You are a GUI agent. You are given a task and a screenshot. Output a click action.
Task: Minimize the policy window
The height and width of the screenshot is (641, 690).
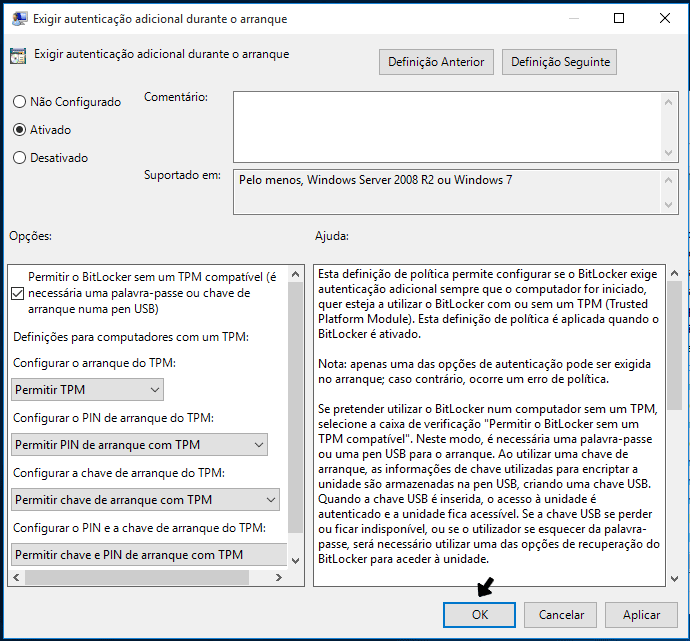573,18
